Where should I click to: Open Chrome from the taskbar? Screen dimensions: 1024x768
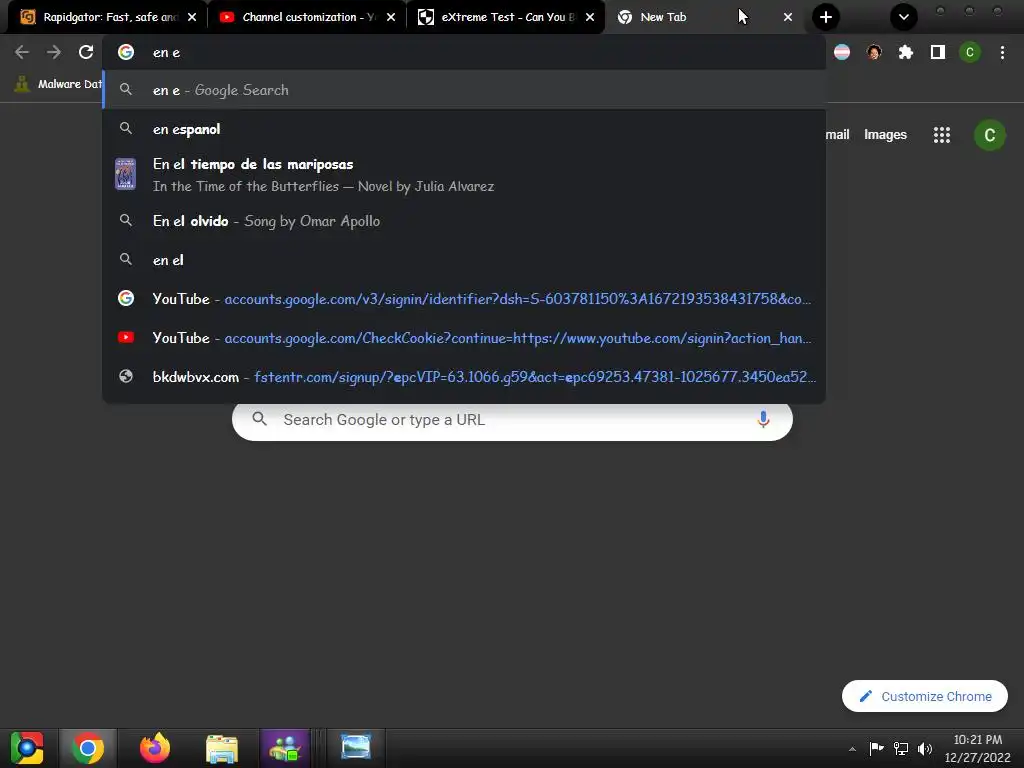[x=88, y=748]
